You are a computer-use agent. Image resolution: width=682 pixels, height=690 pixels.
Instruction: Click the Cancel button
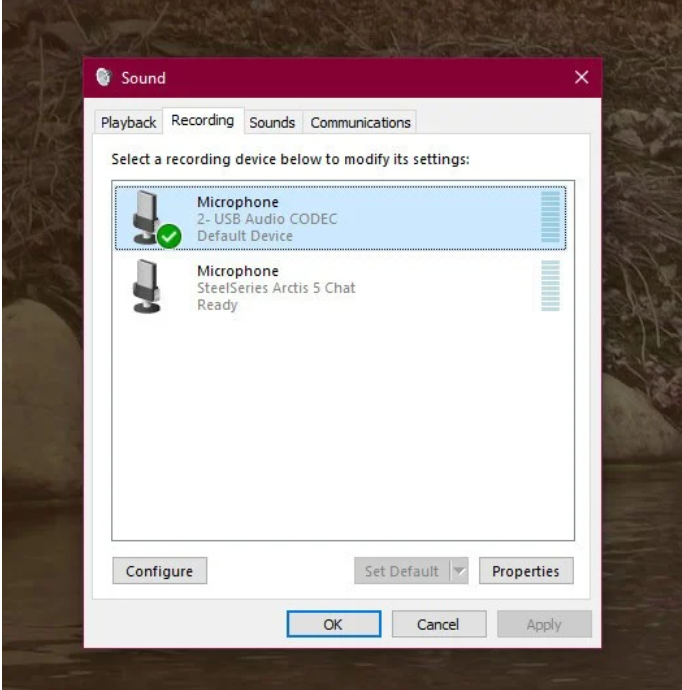[x=439, y=624]
